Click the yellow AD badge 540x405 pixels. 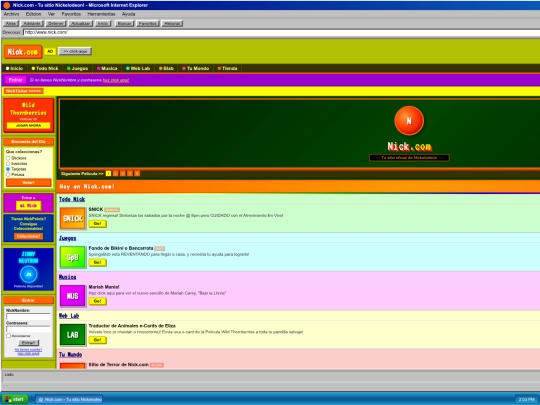[50, 51]
